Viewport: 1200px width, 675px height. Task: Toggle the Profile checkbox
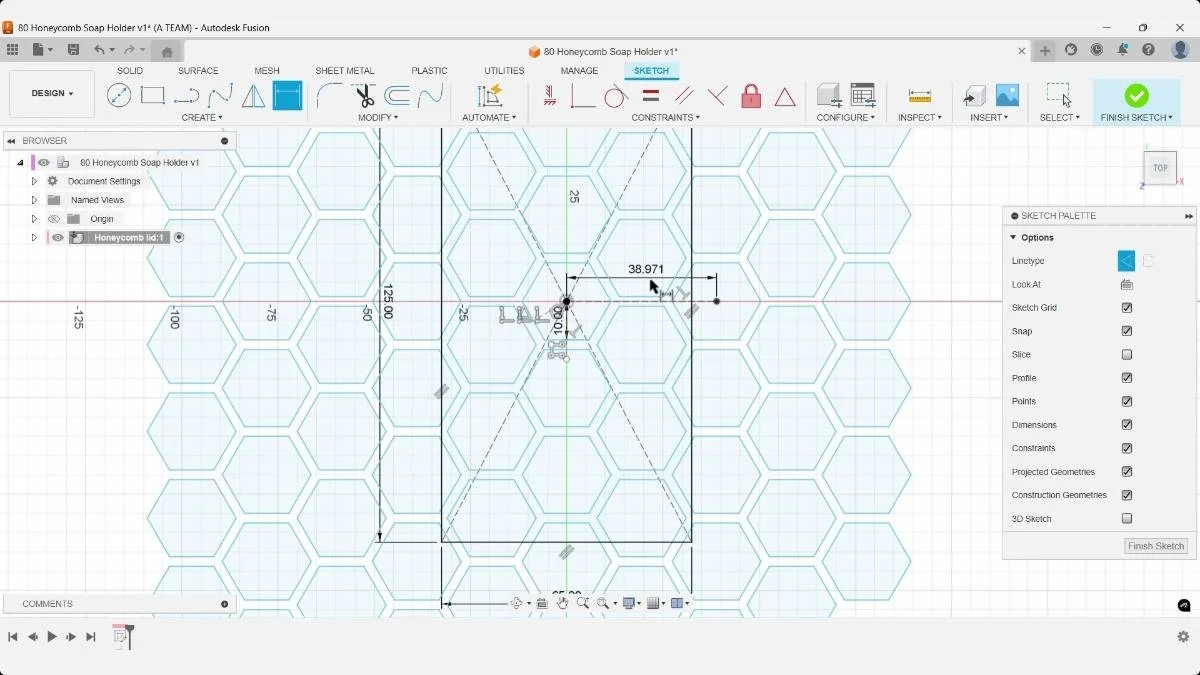tap(1127, 378)
